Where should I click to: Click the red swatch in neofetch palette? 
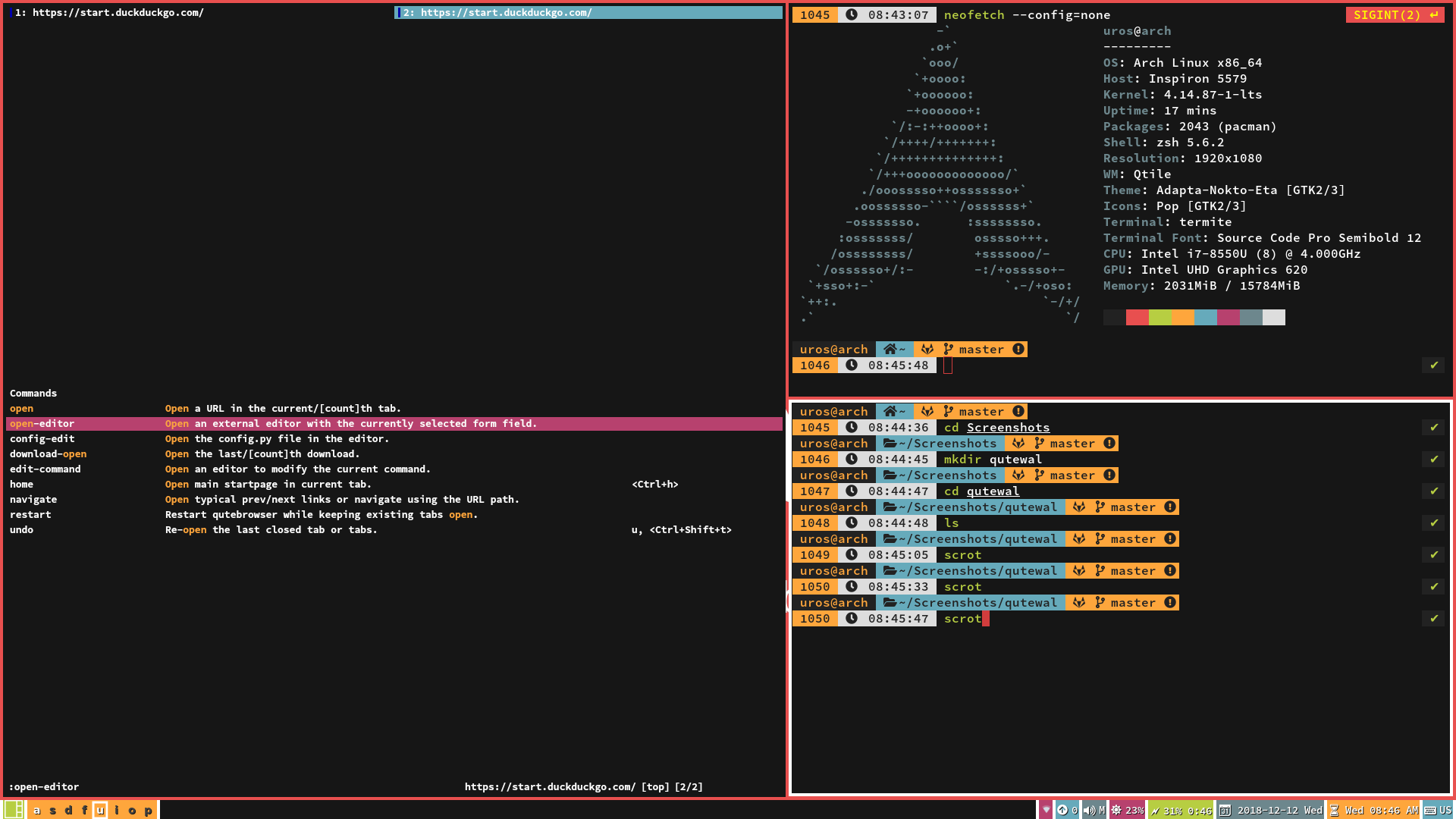coord(1137,317)
